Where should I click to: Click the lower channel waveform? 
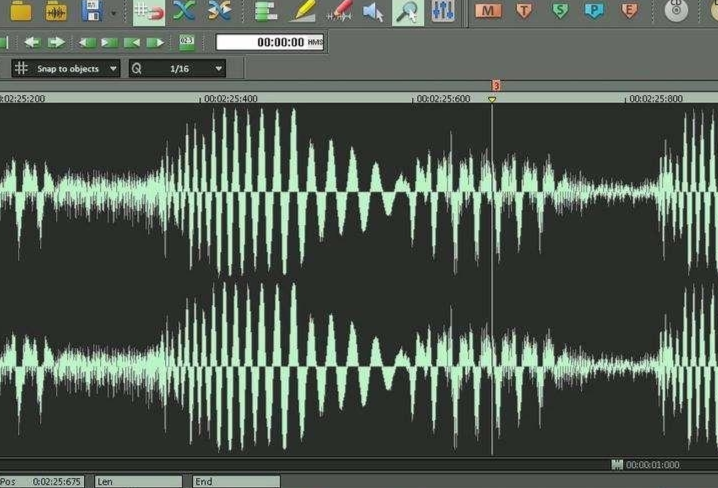click(x=359, y=366)
